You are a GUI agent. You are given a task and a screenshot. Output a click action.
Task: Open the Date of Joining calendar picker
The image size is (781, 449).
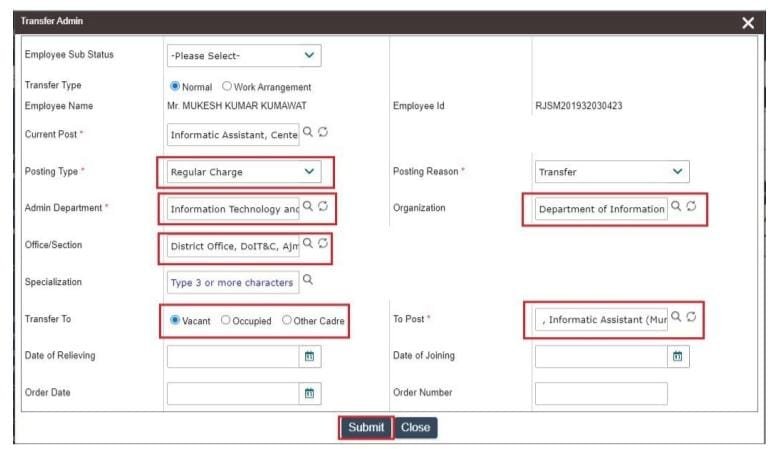[x=677, y=356]
